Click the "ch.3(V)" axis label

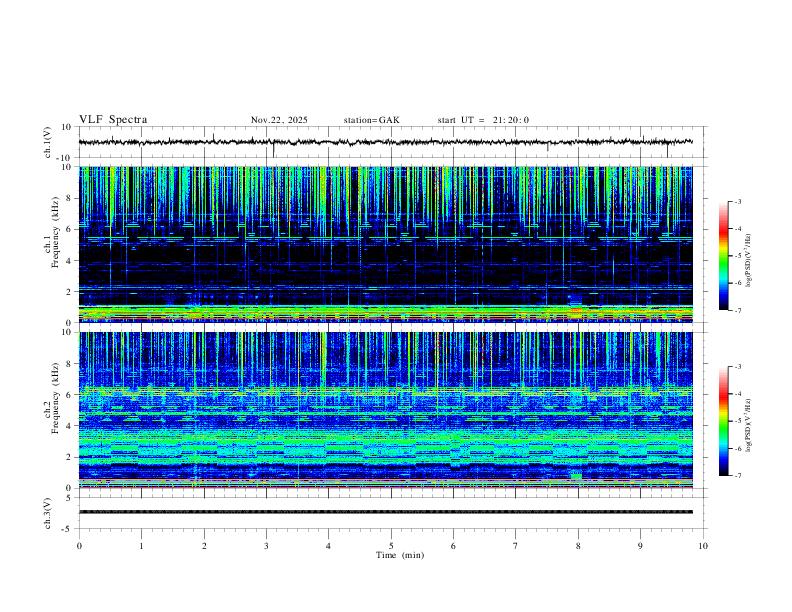coord(47,514)
